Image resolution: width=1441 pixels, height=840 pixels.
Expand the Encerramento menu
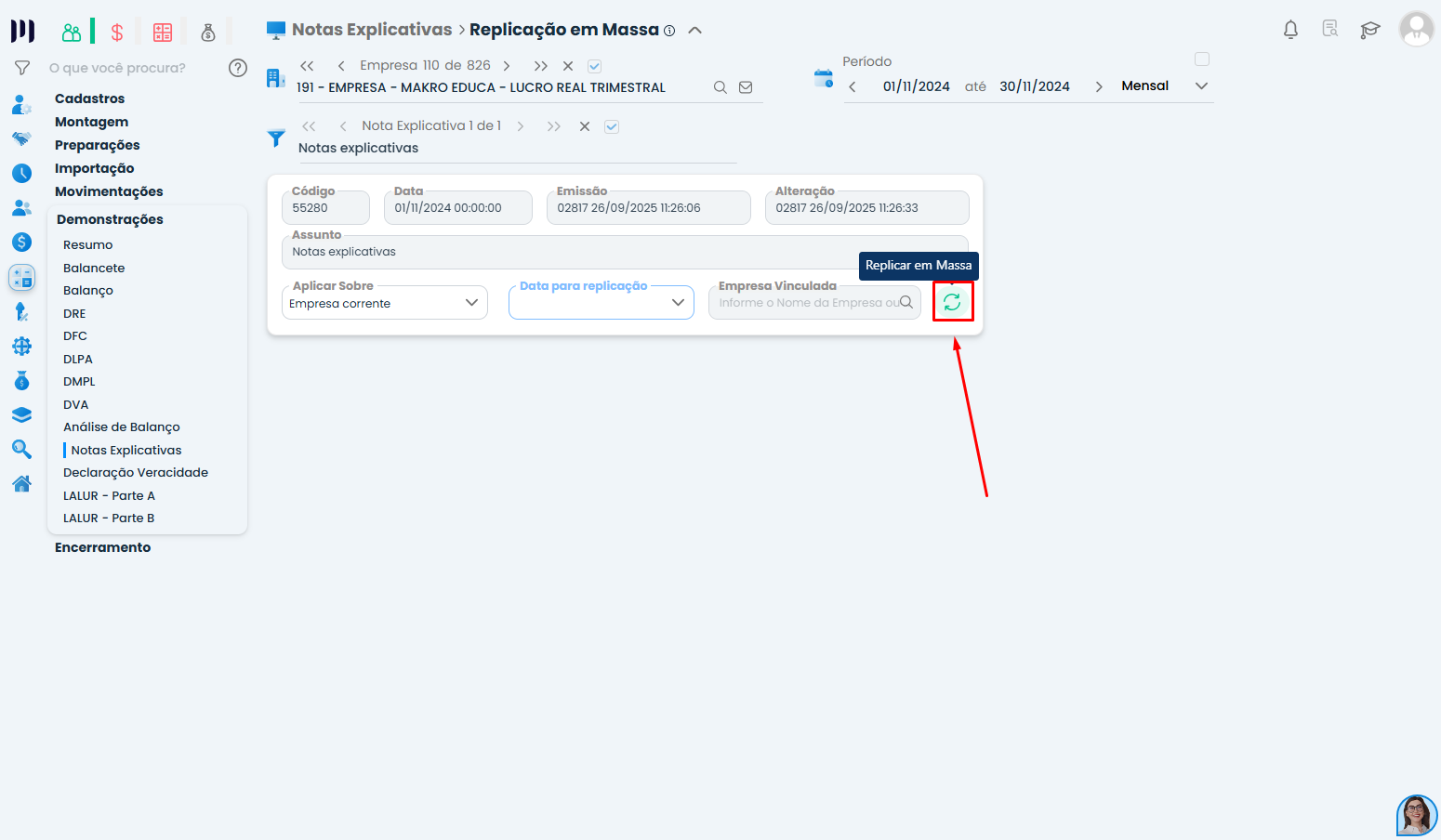pos(102,547)
